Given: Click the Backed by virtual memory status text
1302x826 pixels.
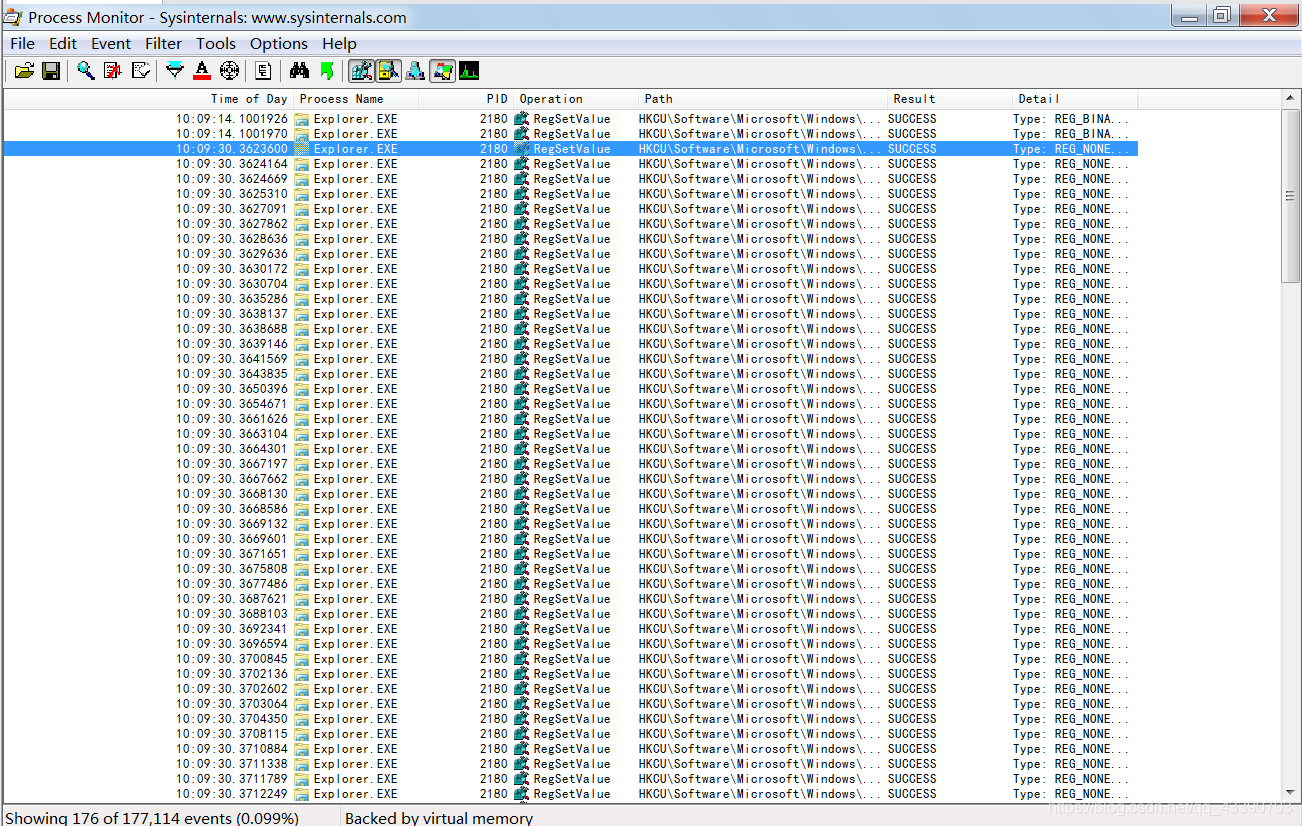Looking at the screenshot, I should 439,818.
